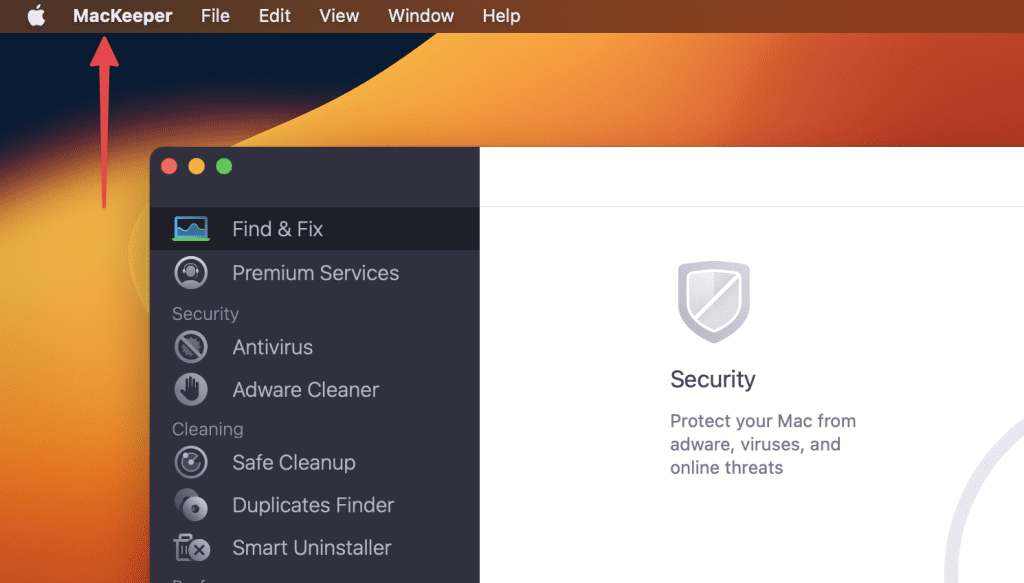
Task: Click the Premium Services headset icon
Action: [x=191, y=273]
